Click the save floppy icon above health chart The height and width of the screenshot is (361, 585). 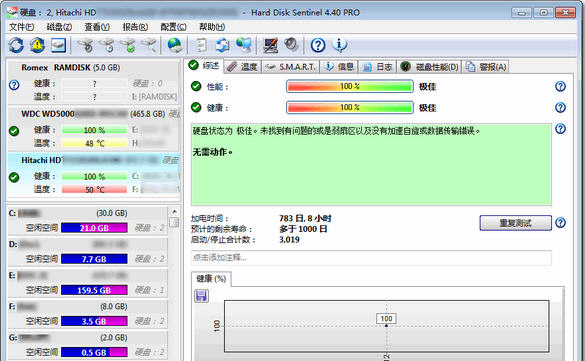pyautogui.click(x=201, y=296)
